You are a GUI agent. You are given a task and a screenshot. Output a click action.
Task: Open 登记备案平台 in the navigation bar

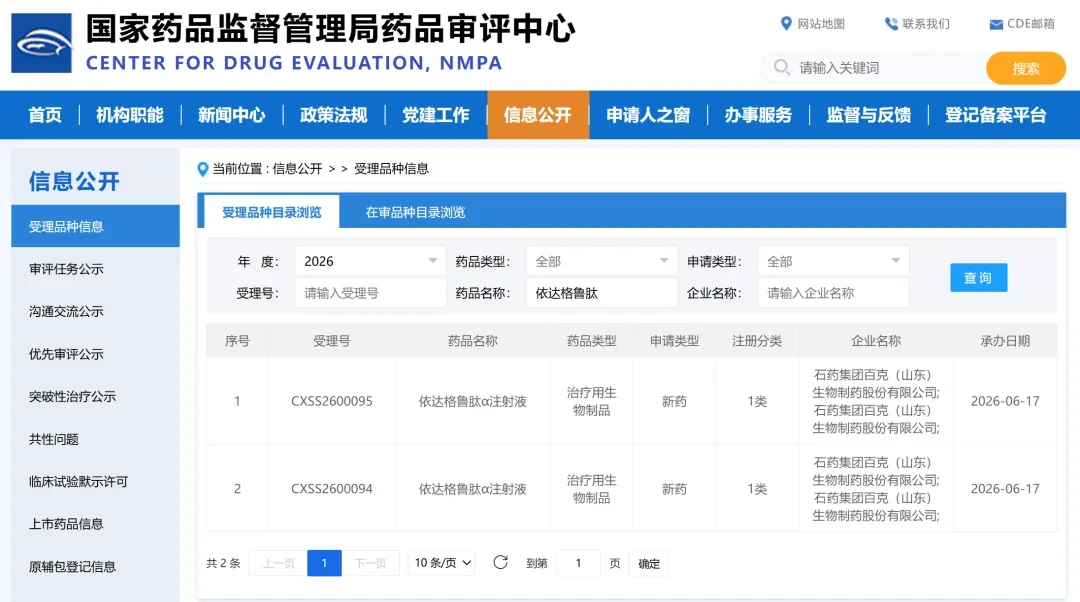tap(996, 115)
